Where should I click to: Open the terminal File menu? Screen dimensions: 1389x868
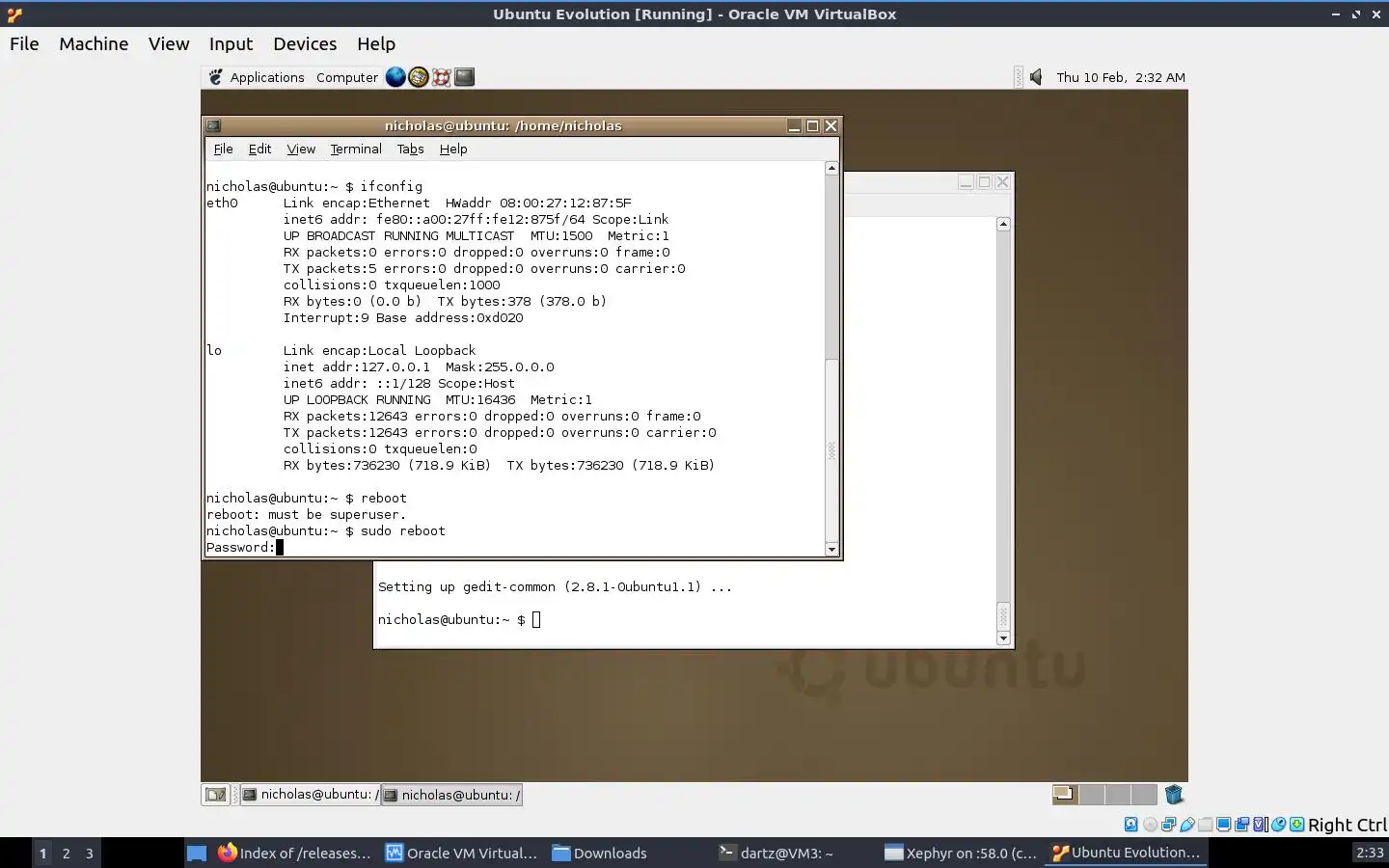click(223, 149)
